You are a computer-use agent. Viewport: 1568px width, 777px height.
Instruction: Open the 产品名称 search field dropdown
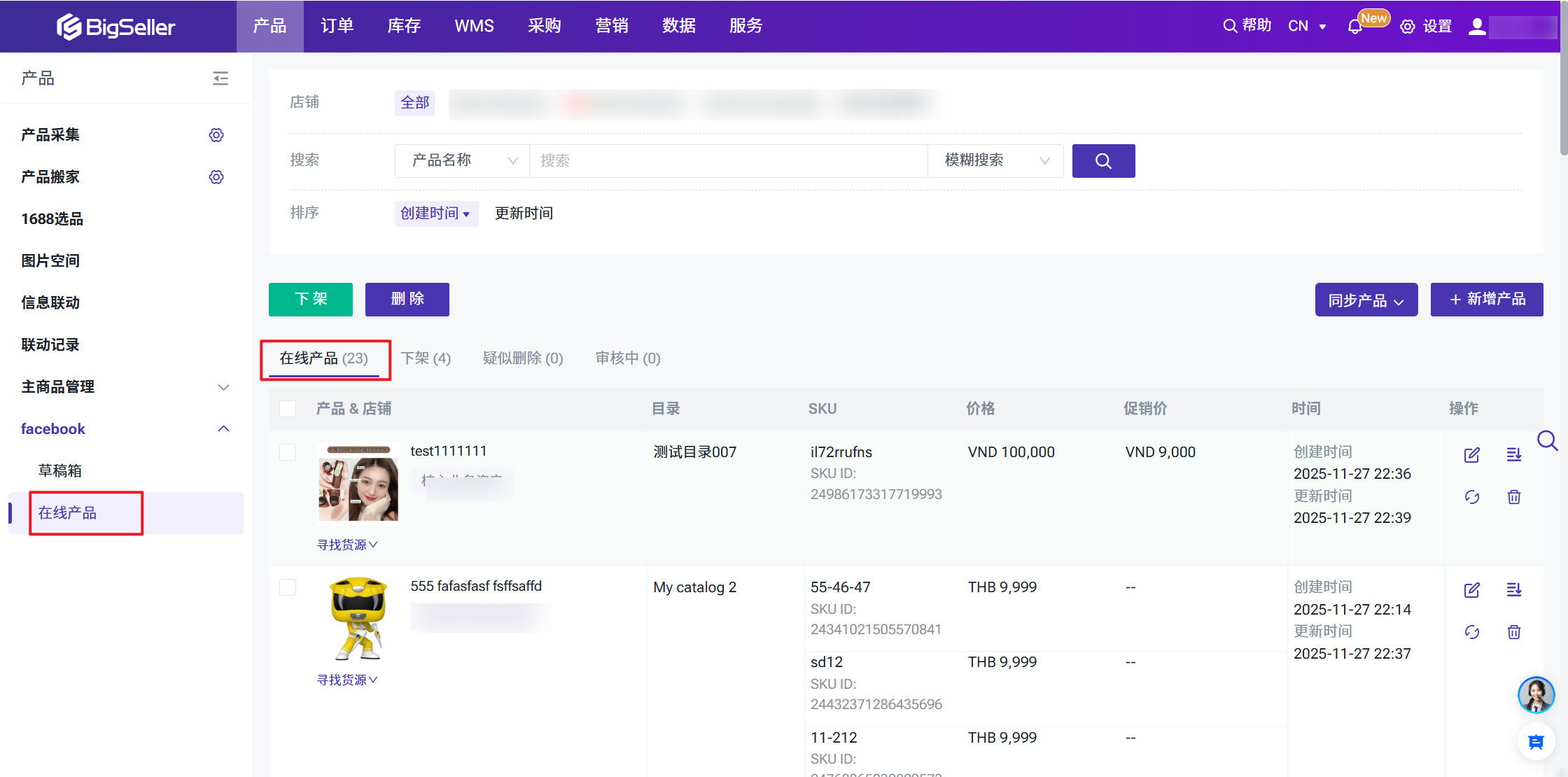point(462,161)
